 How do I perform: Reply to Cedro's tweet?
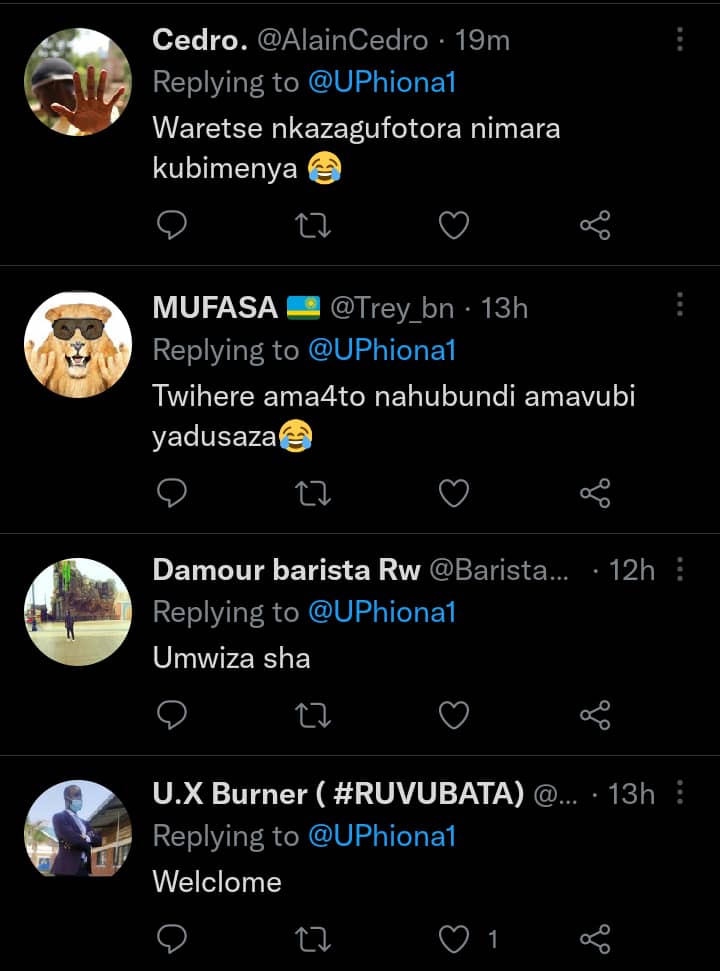(x=173, y=226)
